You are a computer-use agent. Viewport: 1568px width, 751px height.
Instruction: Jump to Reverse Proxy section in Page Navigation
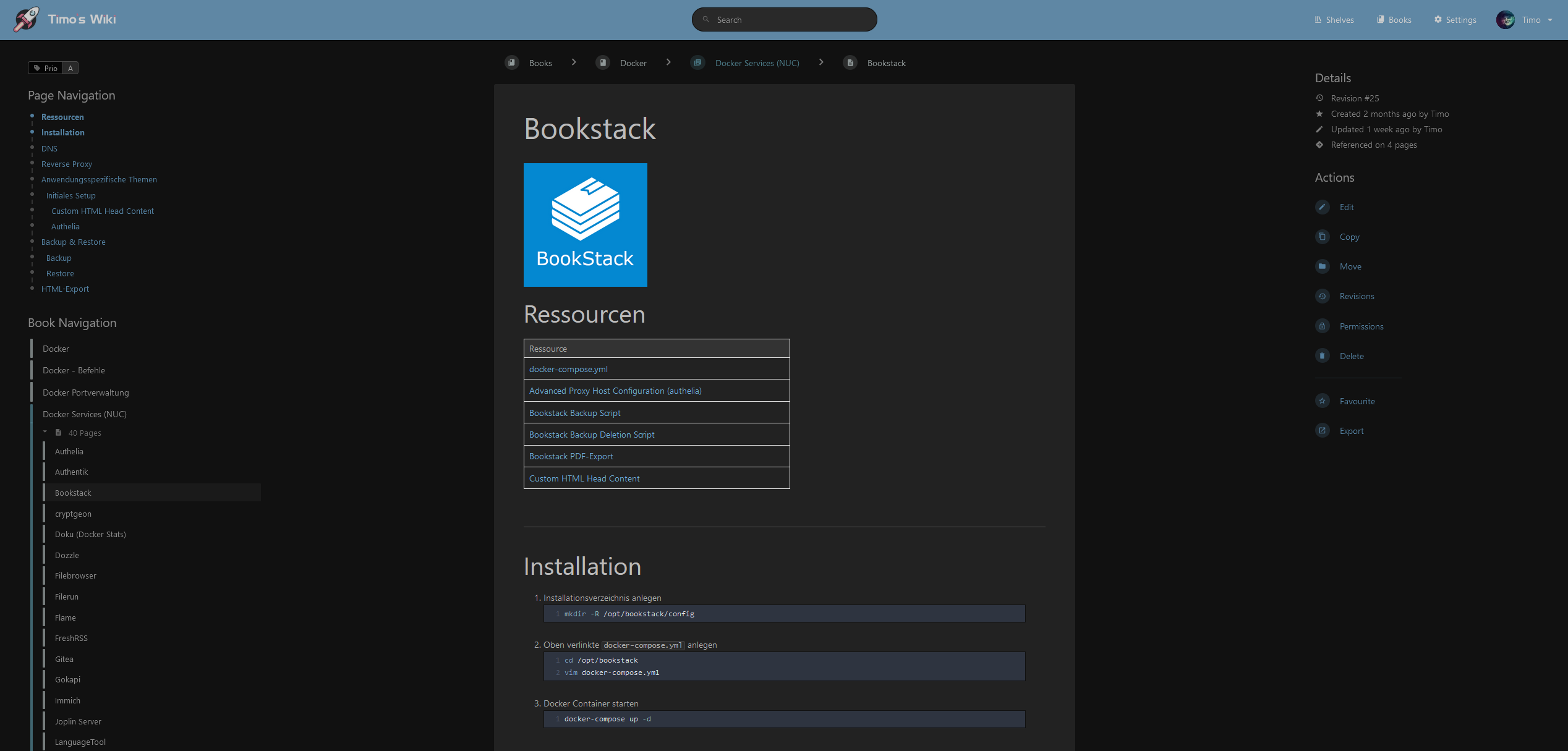tap(66, 164)
